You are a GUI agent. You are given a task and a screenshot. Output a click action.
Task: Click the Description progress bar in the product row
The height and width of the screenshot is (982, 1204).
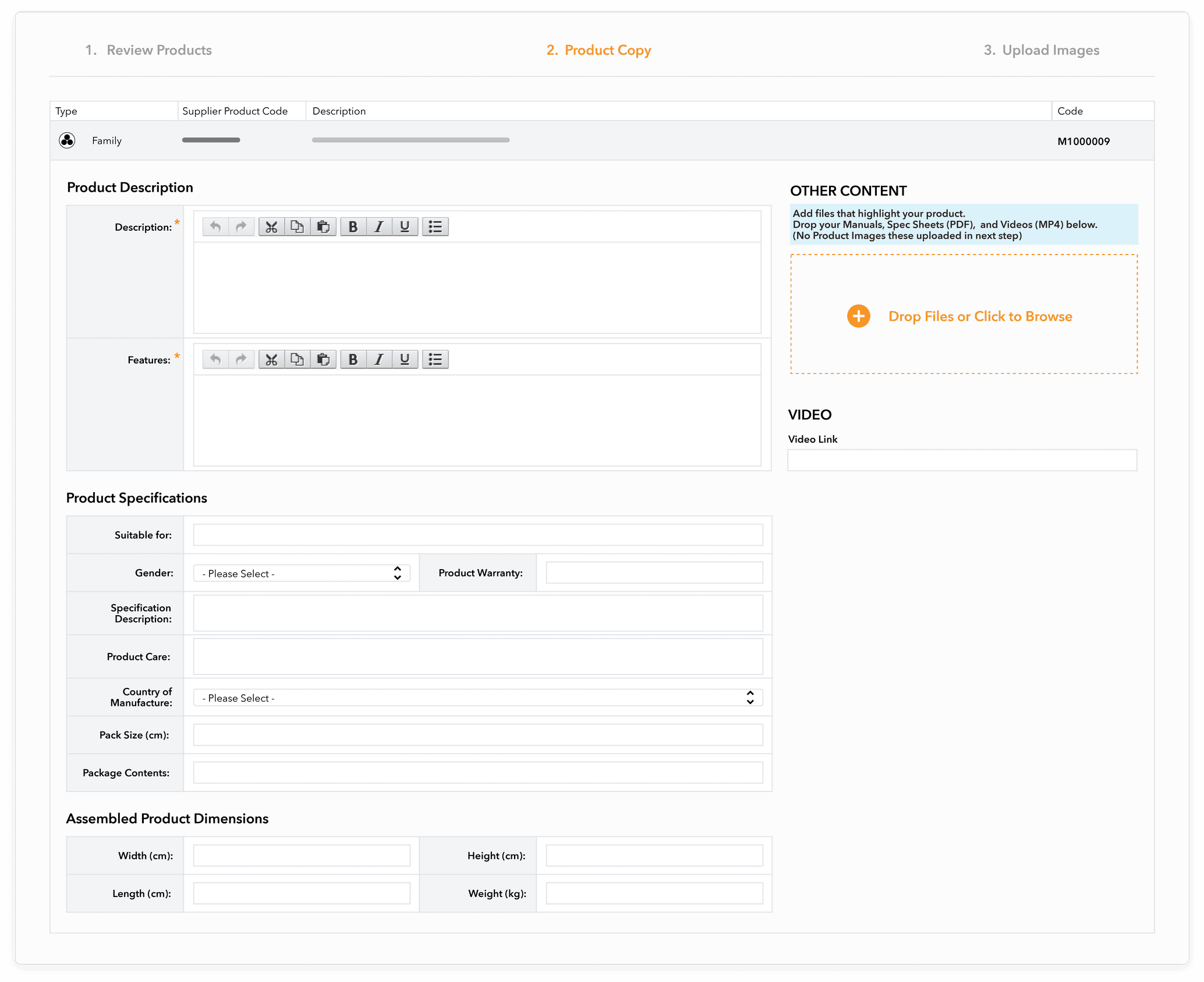click(x=410, y=140)
